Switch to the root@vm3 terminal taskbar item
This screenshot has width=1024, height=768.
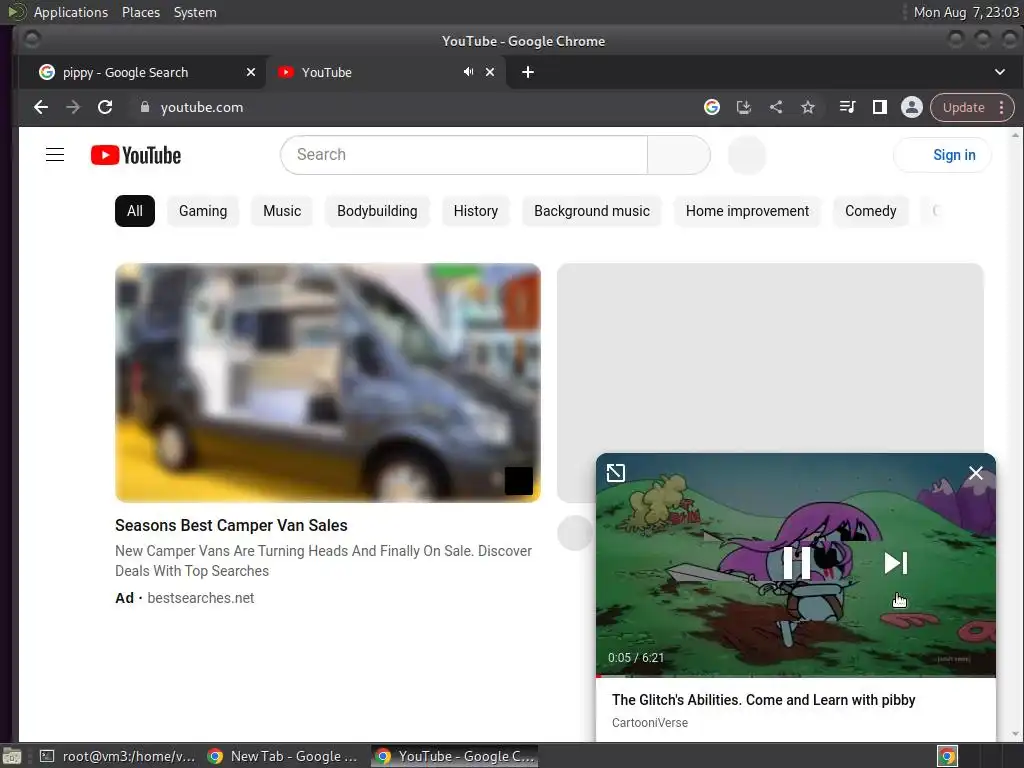pos(118,756)
